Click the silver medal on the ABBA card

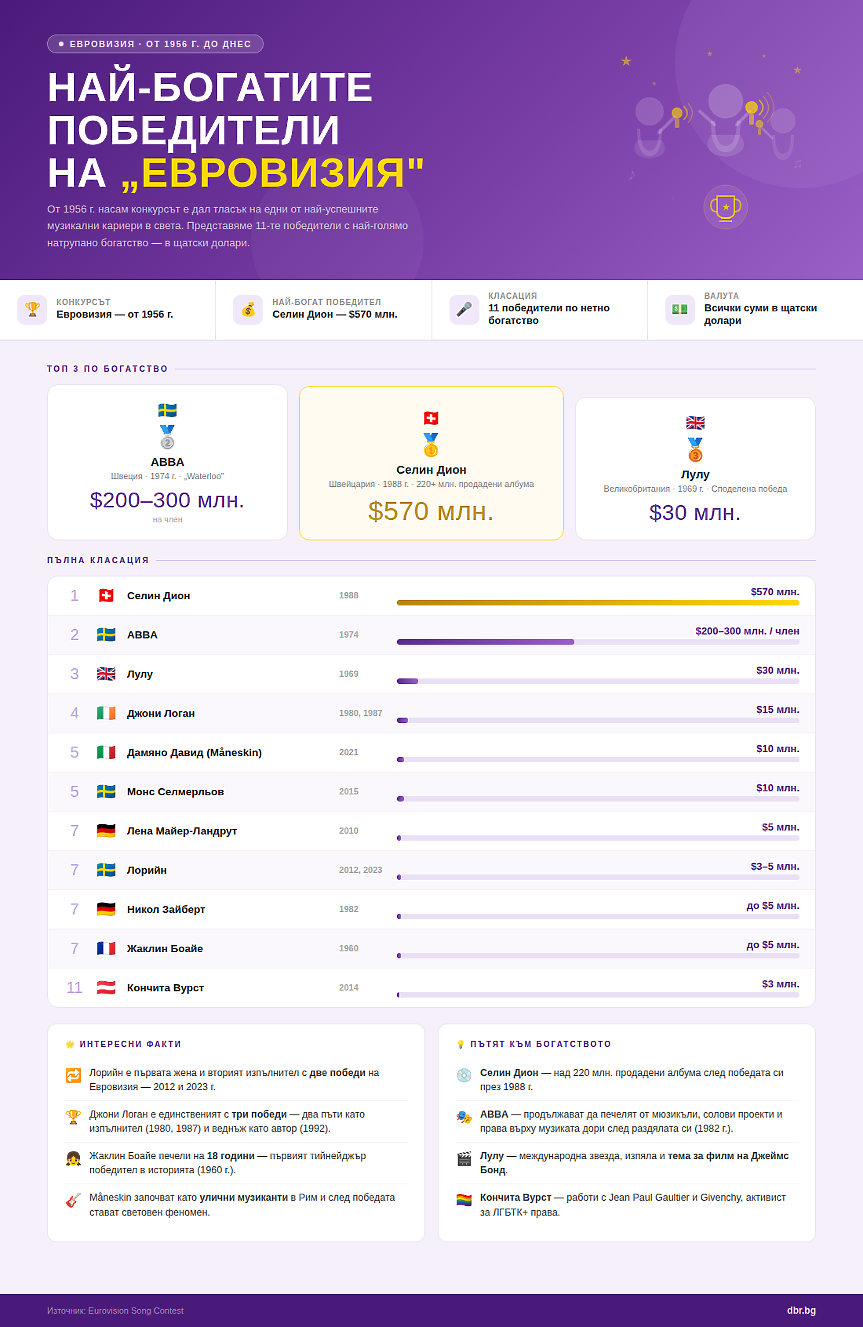click(x=167, y=438)
